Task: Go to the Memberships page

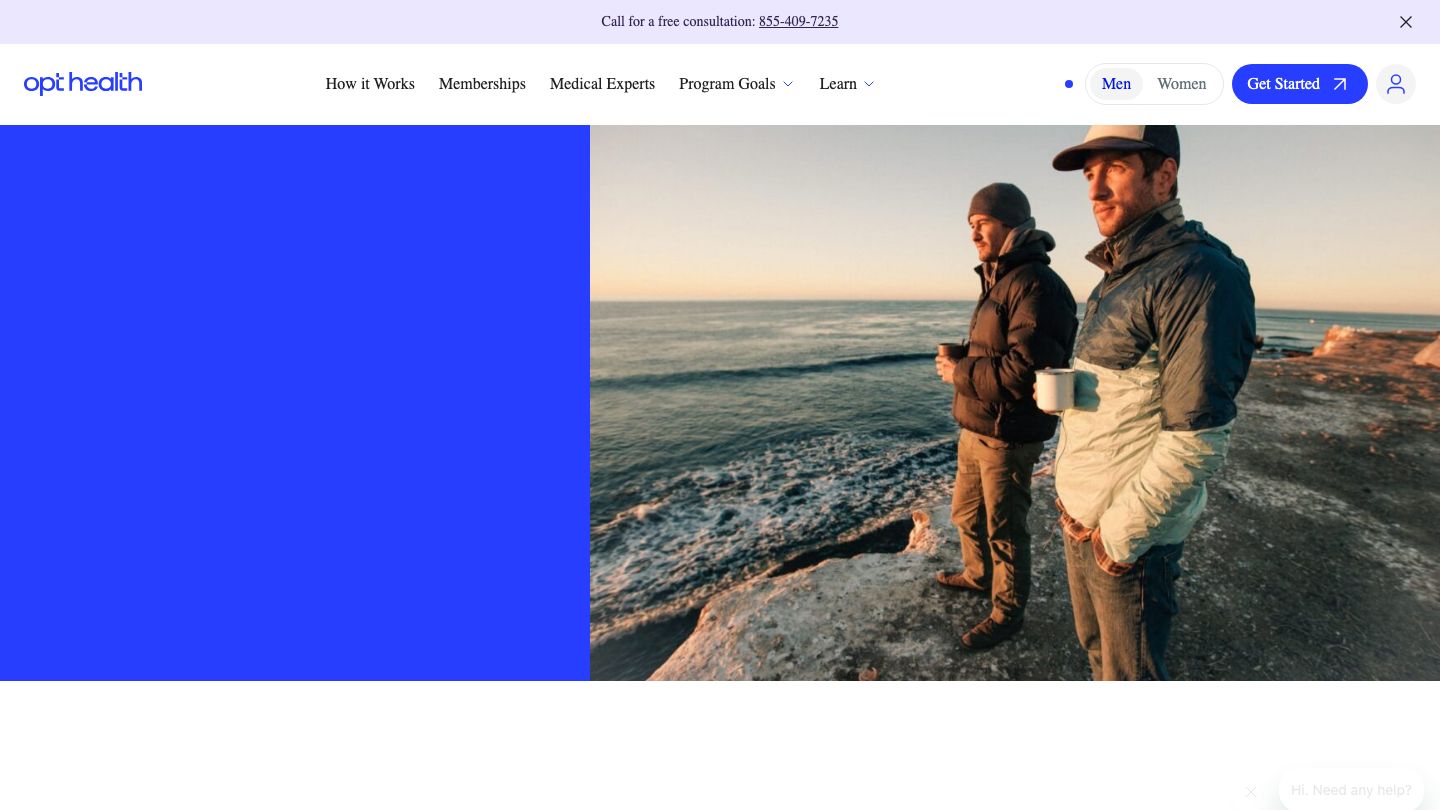Action: click(482, 84)
